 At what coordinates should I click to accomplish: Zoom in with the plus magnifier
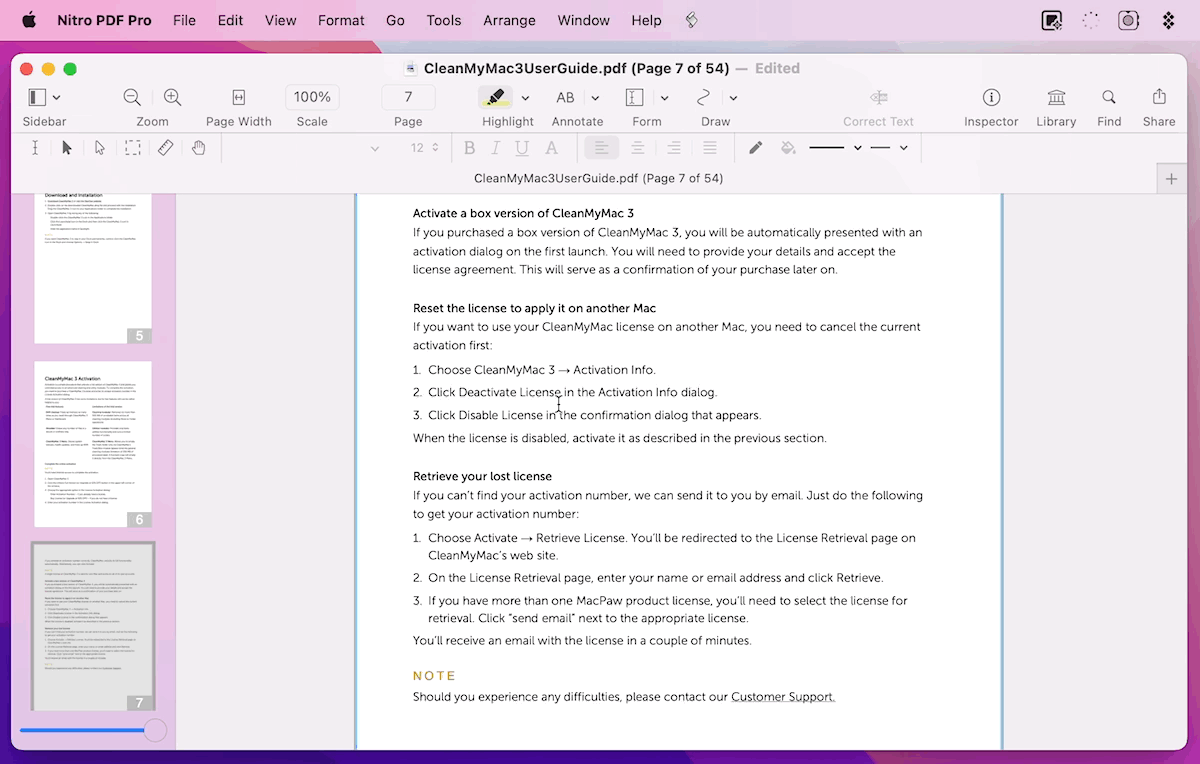173,97
